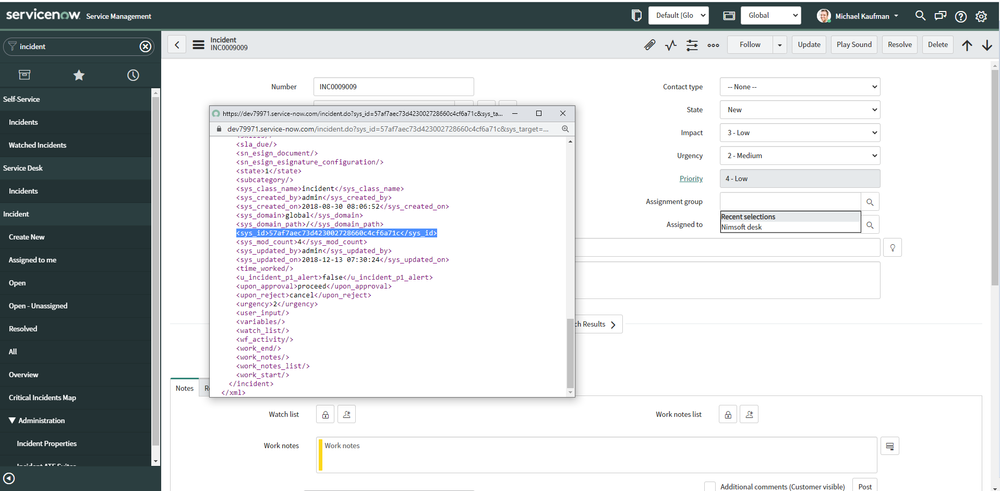Click Assignment group lookup magnifier
1000x491 pixels.
[x=870, y=202]
